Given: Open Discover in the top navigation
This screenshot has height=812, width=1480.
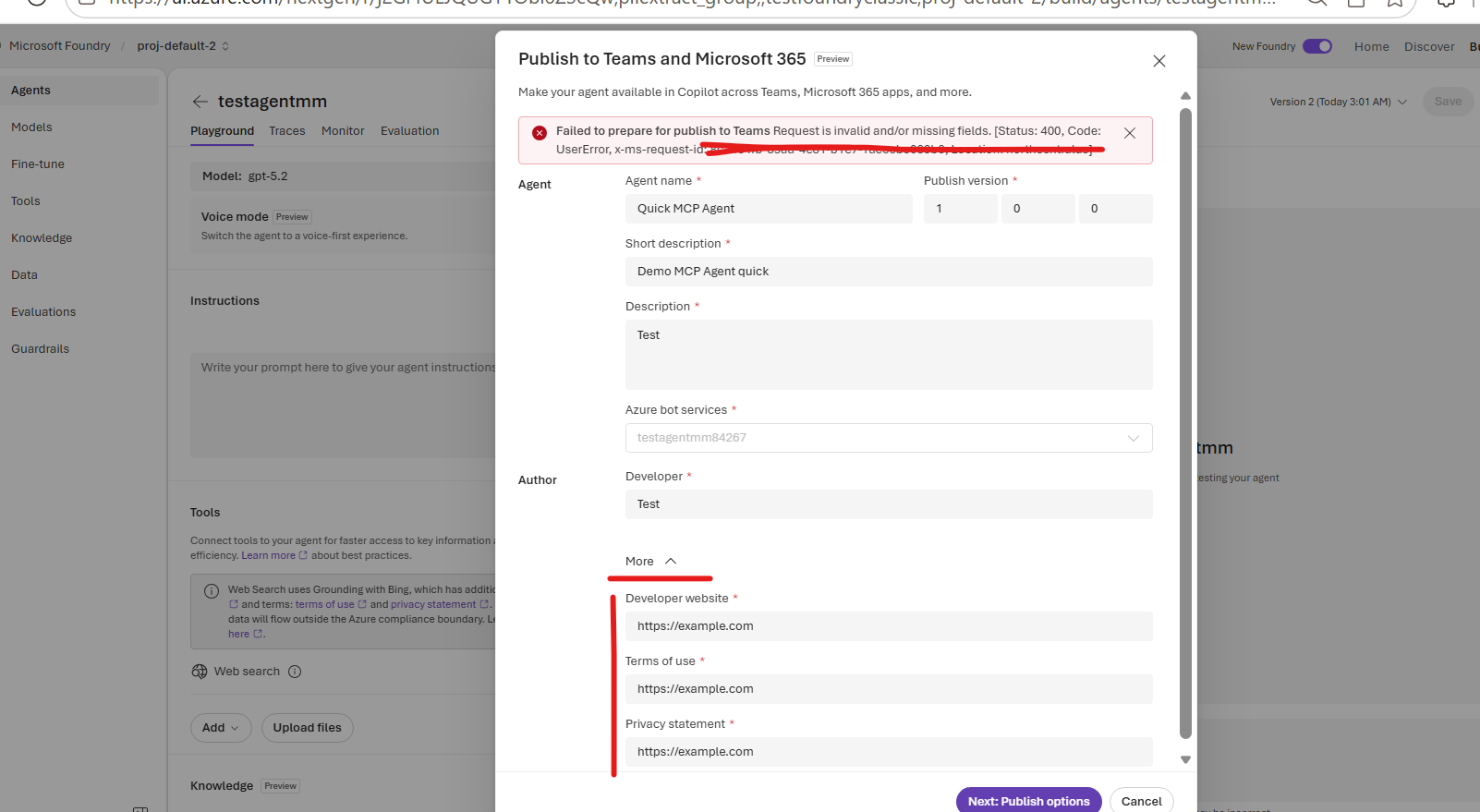Looking at the screenshot, I should (1429, 47).
